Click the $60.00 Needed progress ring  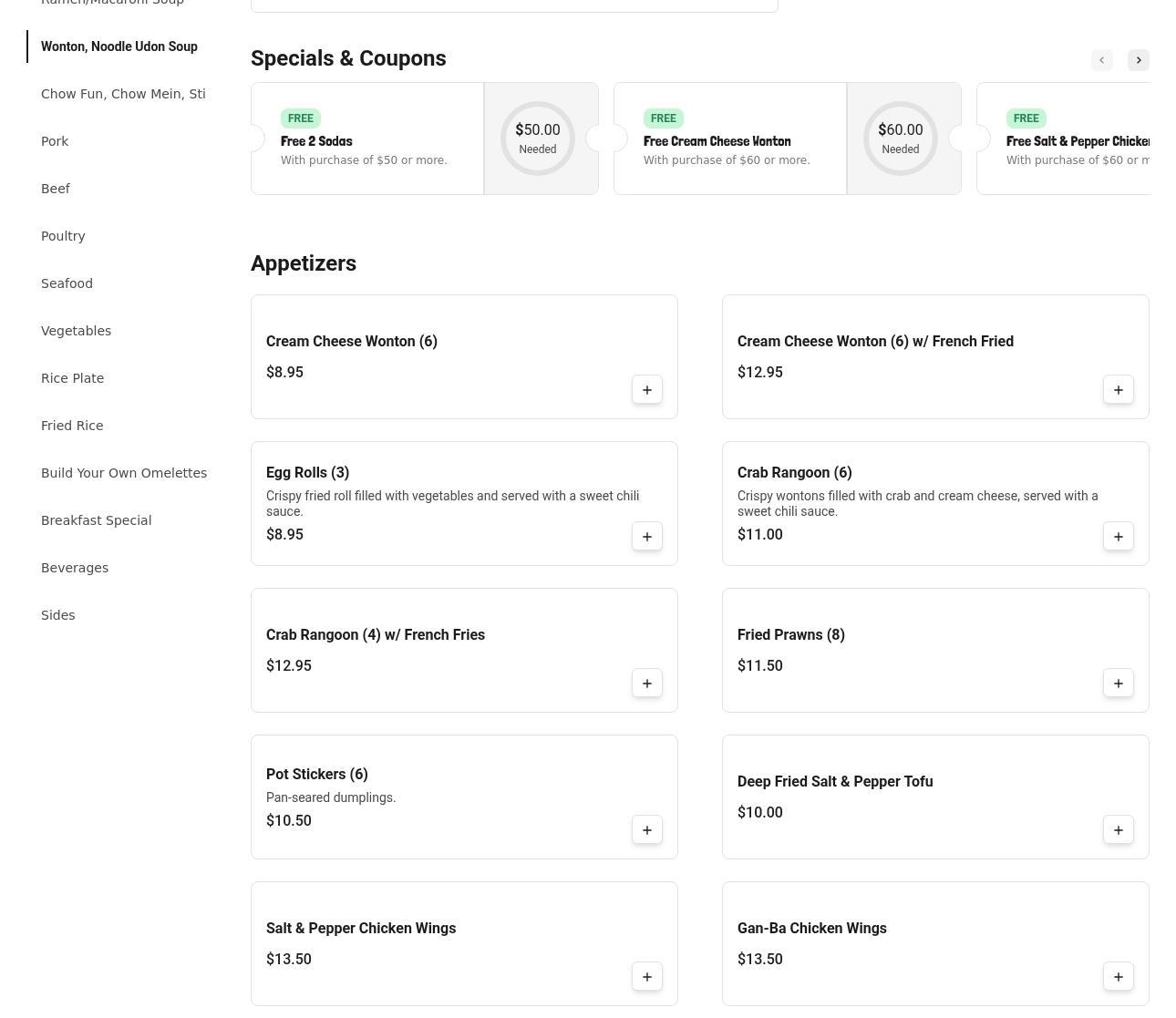(x=900, y=139)
